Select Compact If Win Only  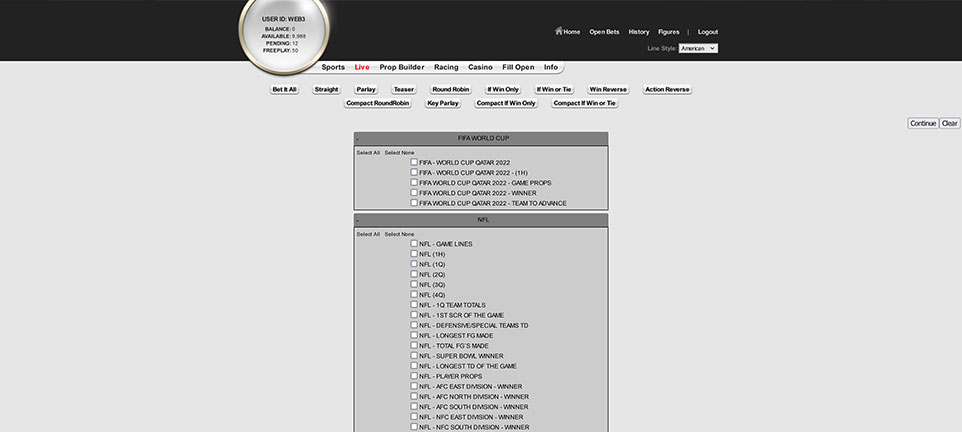[506, 103]
